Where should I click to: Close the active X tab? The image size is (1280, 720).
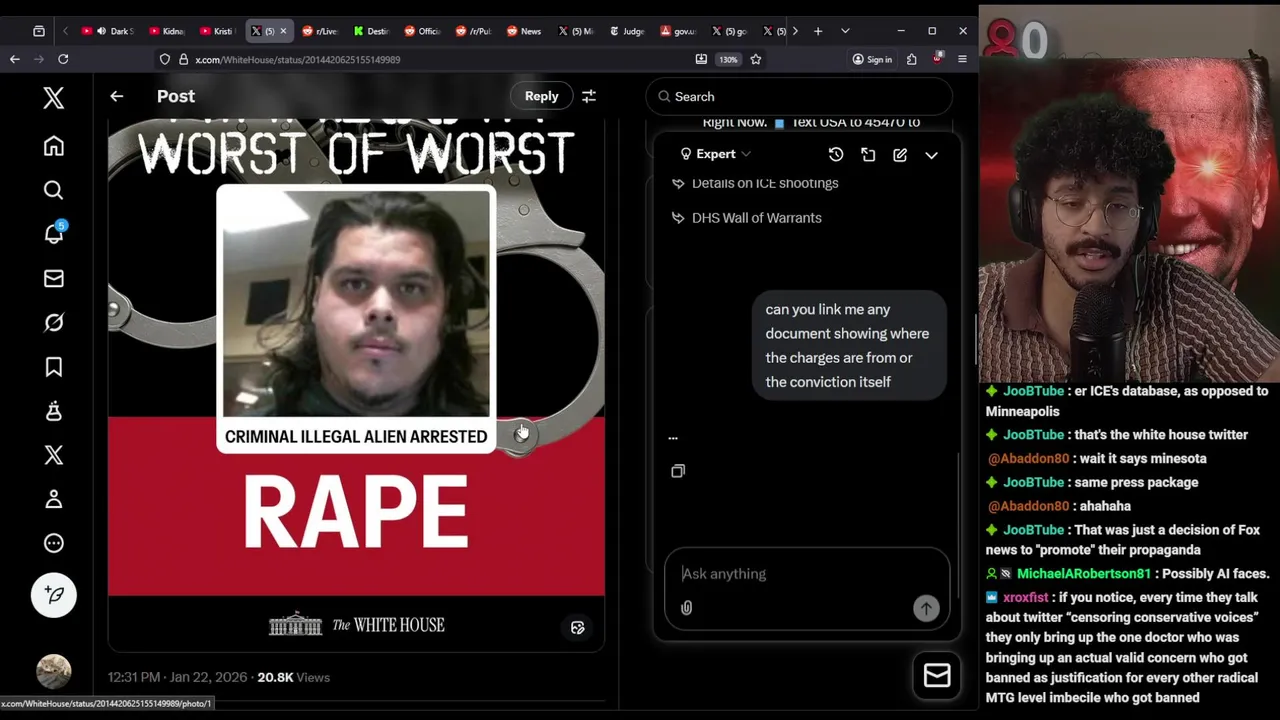pyautogui.click(x=282, y=31)
